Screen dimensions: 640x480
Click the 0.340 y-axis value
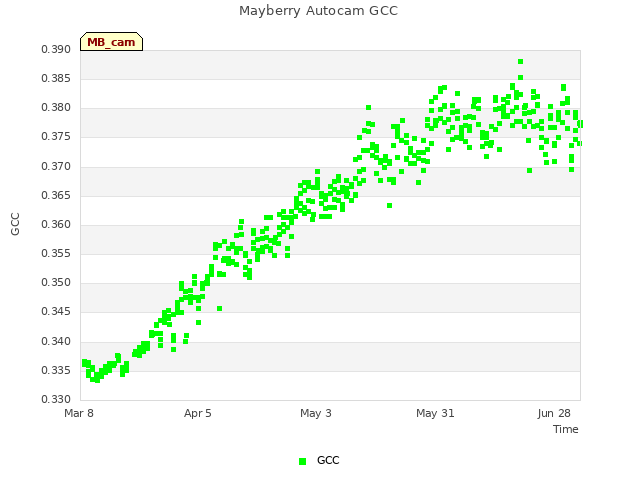coord(56,341)
